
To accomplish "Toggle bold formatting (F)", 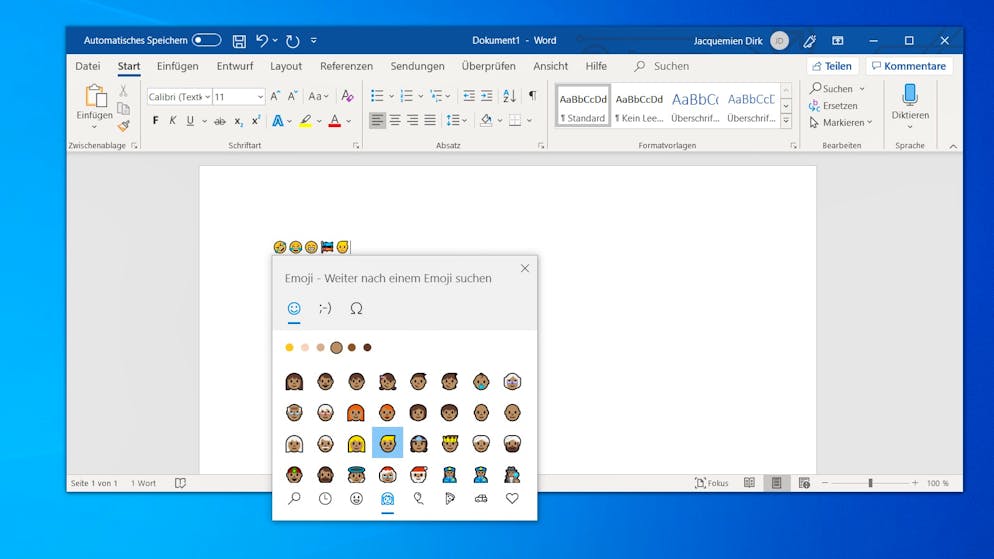I will (155, 120).
